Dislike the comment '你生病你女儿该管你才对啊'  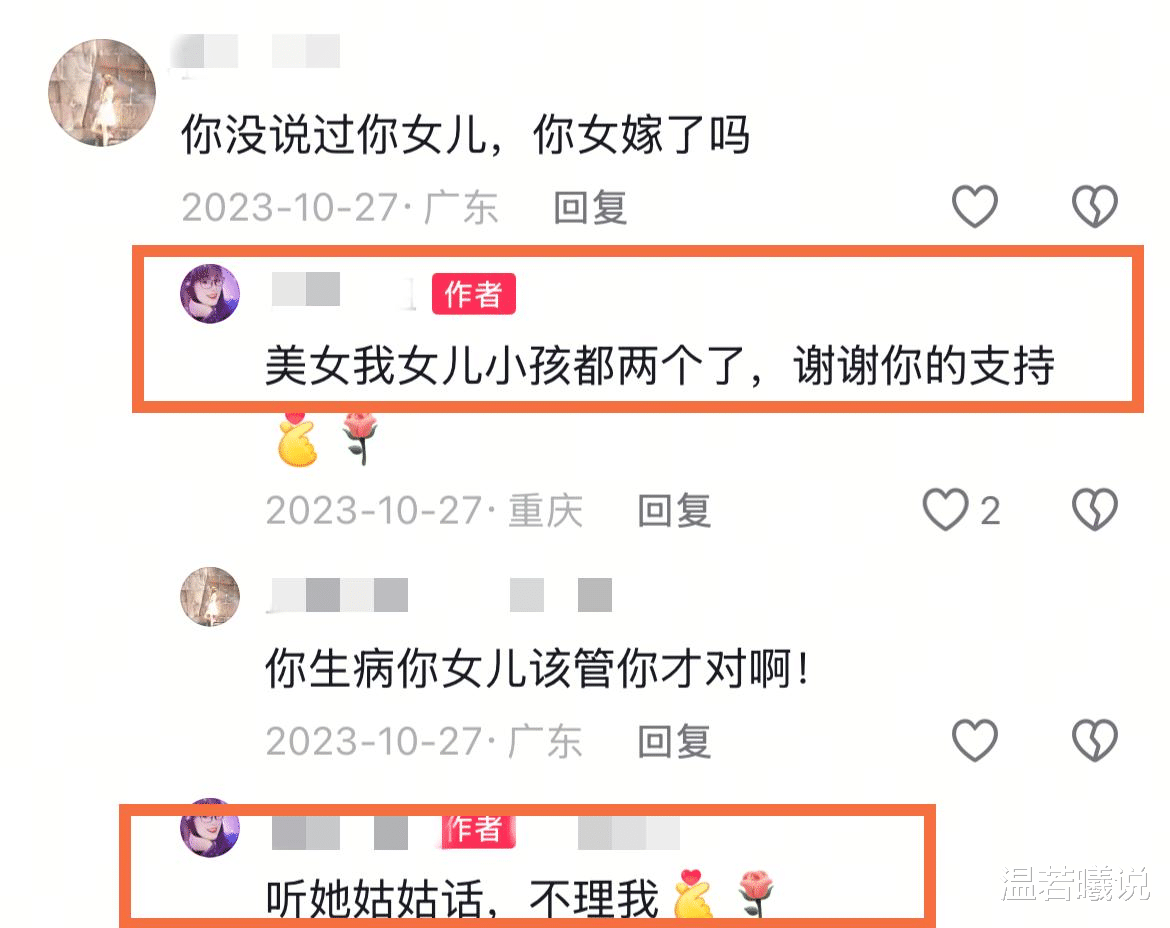[x=1094, y=740]
